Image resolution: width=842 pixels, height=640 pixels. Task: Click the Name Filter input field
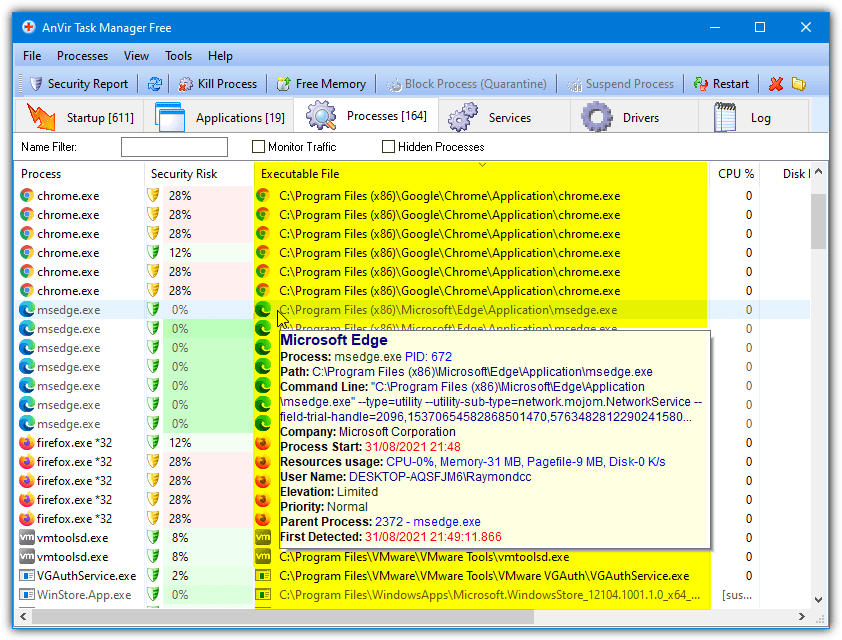point(175,147)
